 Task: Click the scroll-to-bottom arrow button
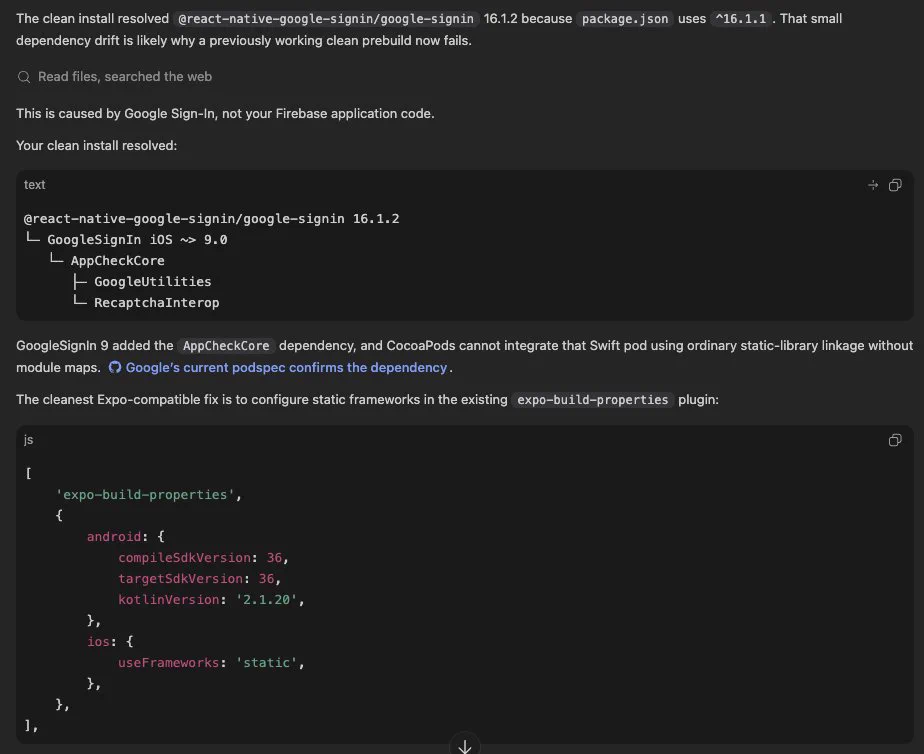coord(464,746)
